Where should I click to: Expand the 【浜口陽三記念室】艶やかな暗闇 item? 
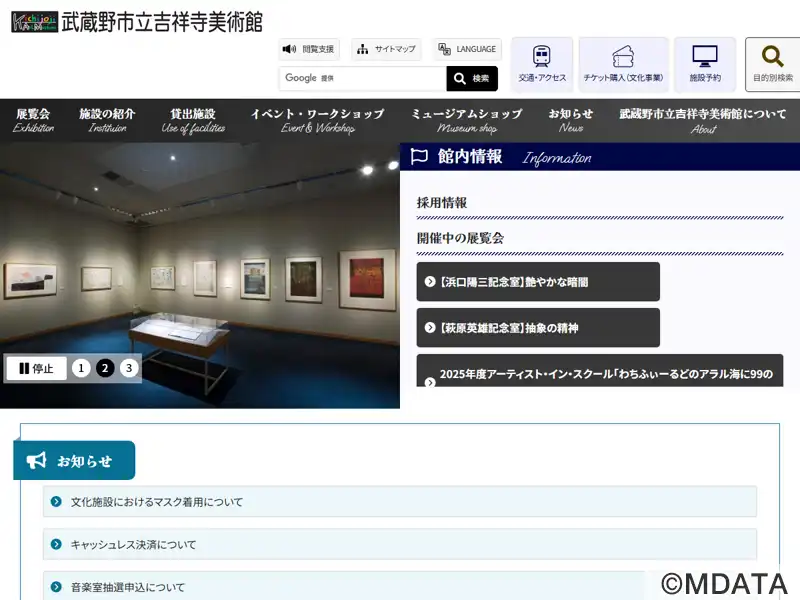tap(538, 282)
